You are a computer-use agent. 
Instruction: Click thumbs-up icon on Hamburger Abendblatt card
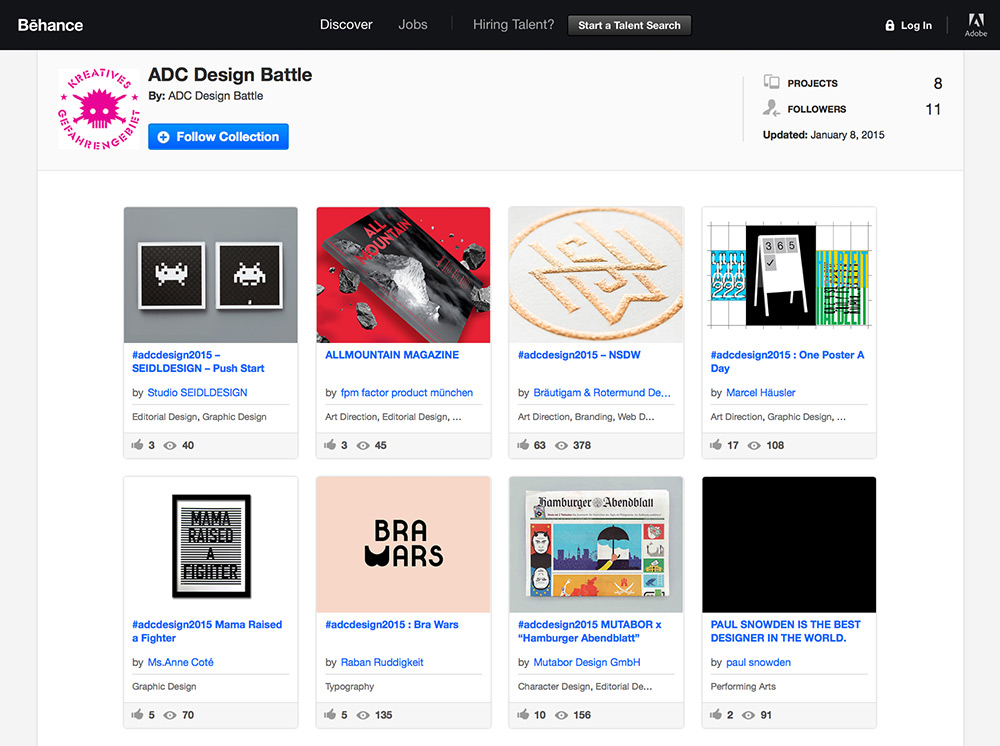tap(523, 714)
